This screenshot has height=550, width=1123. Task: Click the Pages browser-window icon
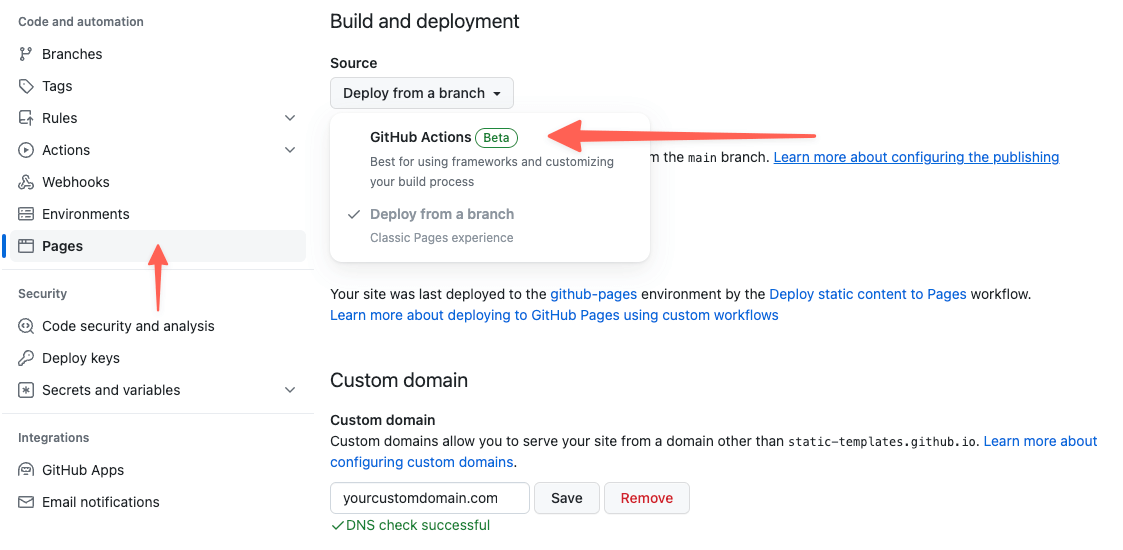pos(26,246)
